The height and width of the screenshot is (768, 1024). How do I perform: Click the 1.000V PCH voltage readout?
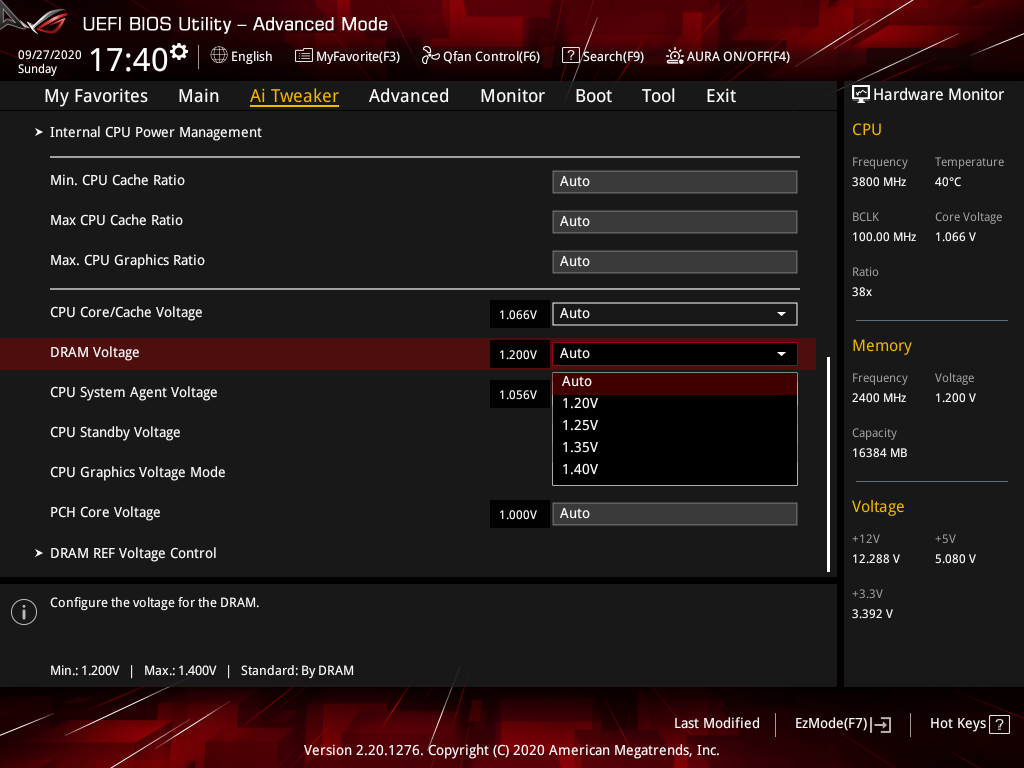click(519, 515)
